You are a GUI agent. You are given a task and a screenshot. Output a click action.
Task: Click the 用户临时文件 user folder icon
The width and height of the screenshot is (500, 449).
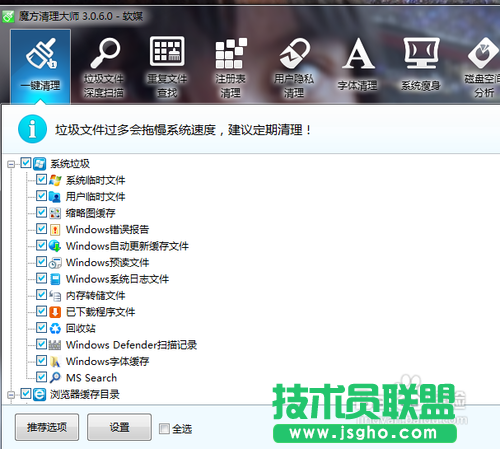coord(55,197)
